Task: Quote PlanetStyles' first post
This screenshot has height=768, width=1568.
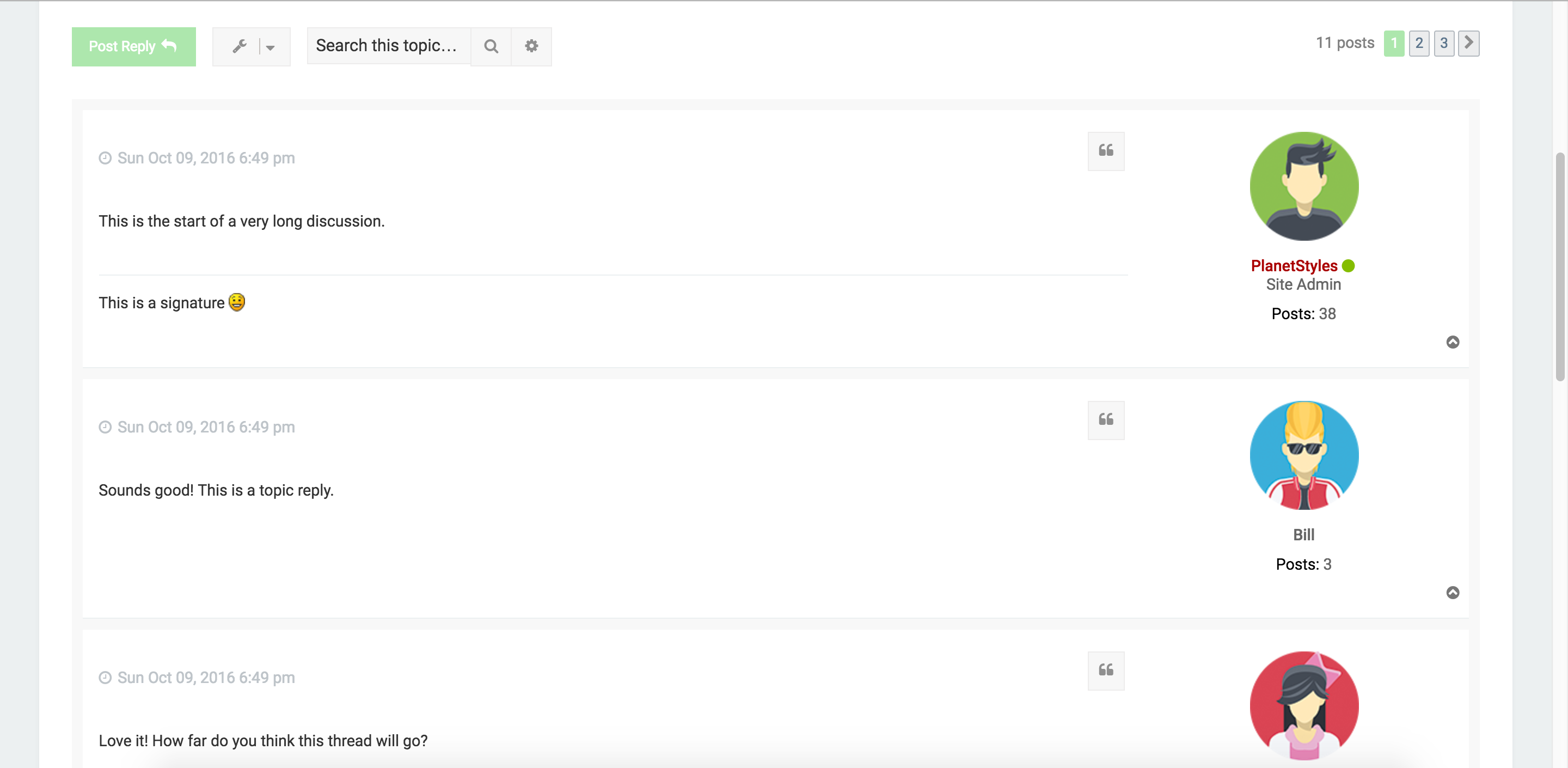Action: [1106, 151]
